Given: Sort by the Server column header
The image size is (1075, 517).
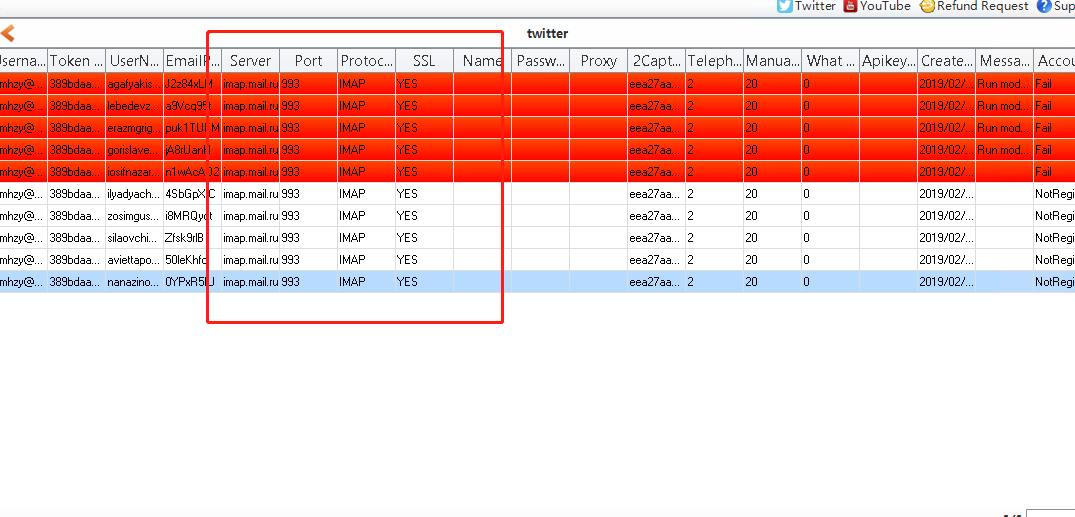Looking at the screenshot, I should point(250,61).
